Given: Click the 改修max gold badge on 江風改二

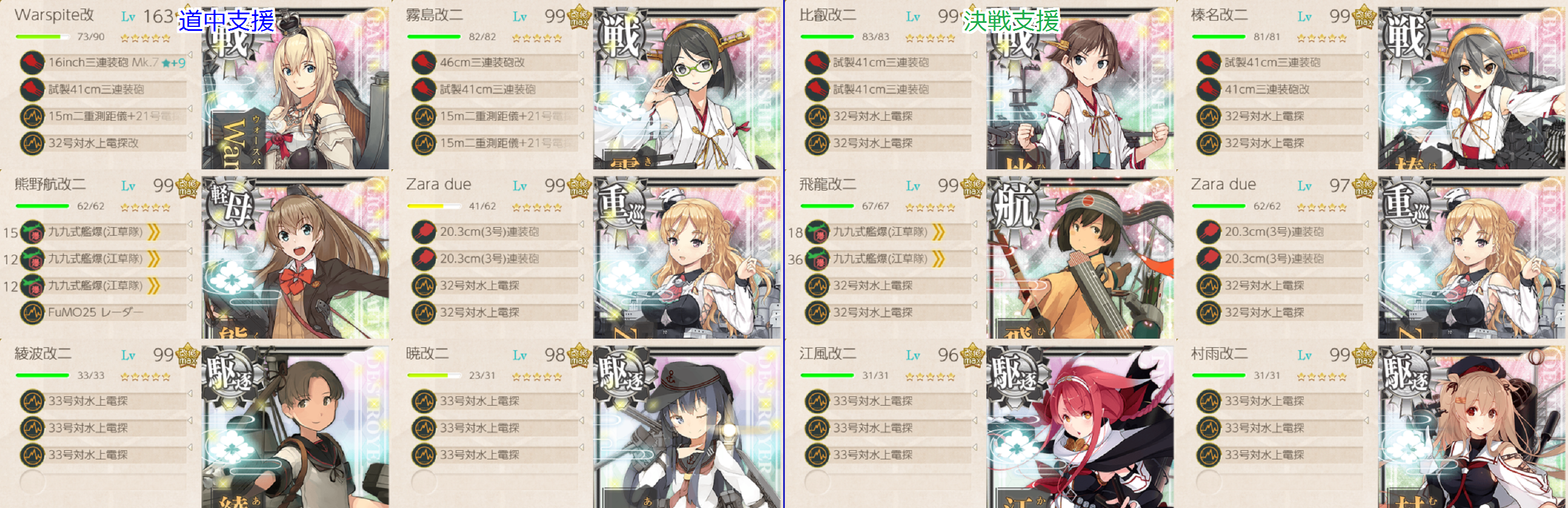Looking at the screenshot, I should click(x=972, y=356).
